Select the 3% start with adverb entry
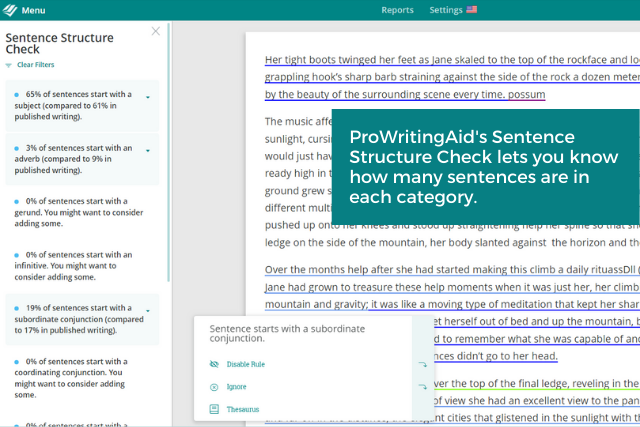The width and height of the screenshot is (640, 427). 82,159
